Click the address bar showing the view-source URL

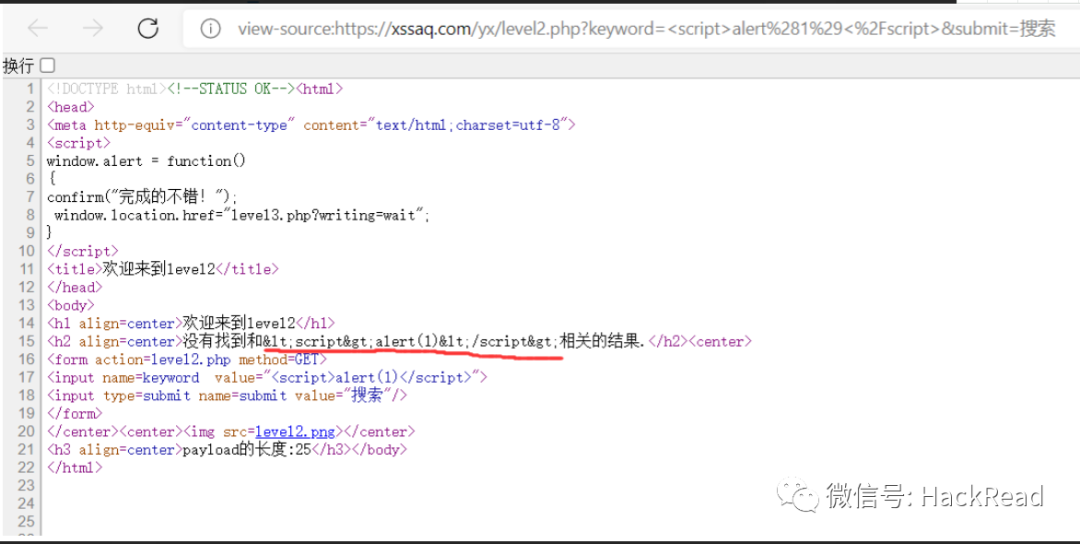646,29
